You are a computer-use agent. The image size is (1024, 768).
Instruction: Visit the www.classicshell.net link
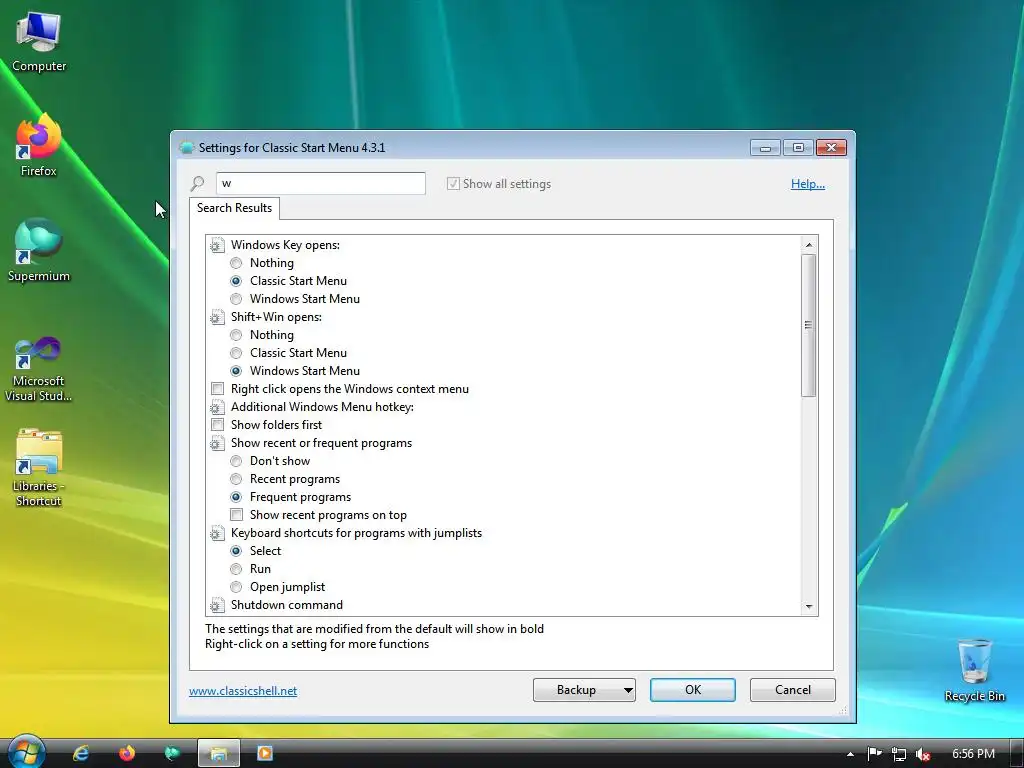click(x=243, y=690)
